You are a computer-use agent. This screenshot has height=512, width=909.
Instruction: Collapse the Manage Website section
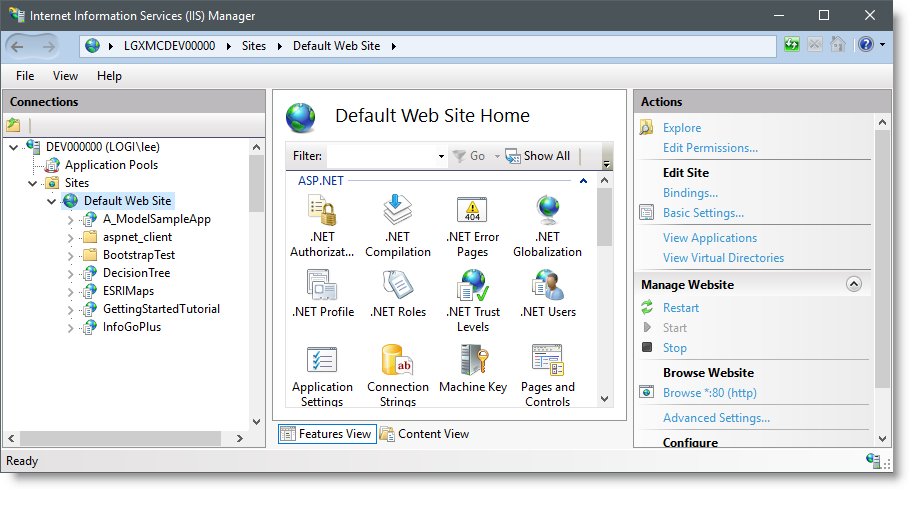[x=853, y=284]
